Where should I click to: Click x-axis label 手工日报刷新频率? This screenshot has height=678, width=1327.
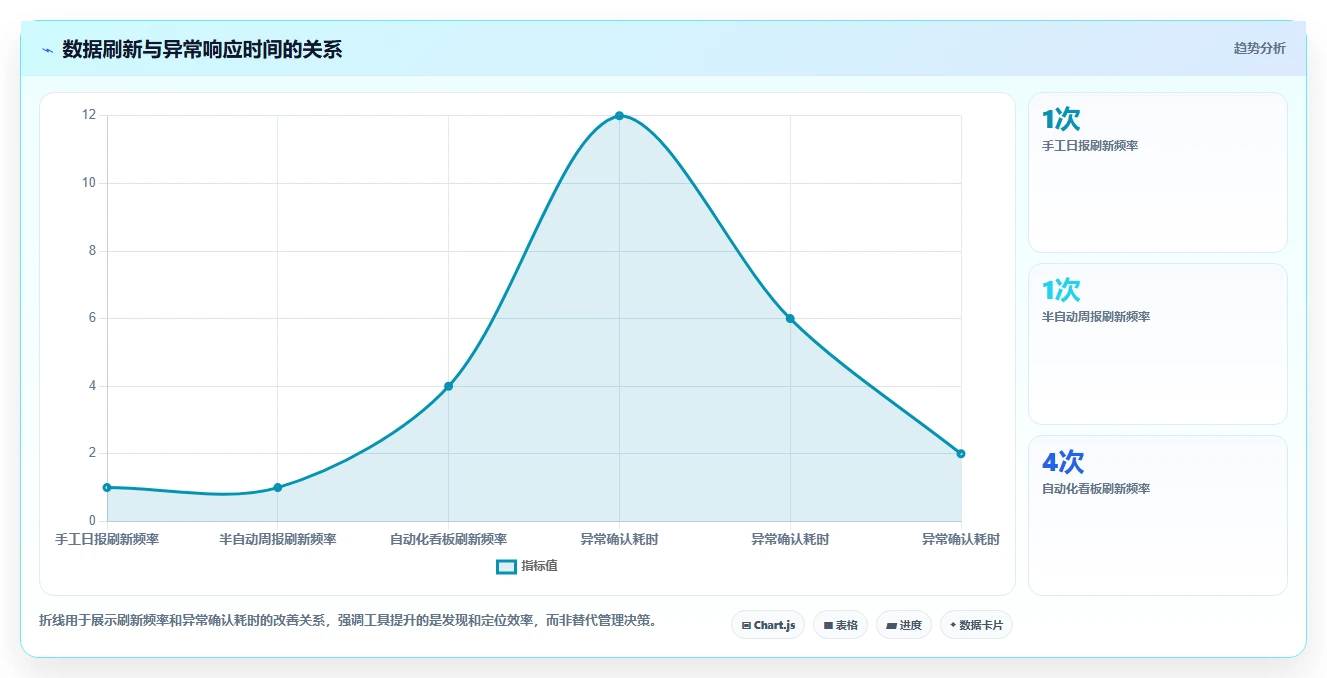click(107, 539)
